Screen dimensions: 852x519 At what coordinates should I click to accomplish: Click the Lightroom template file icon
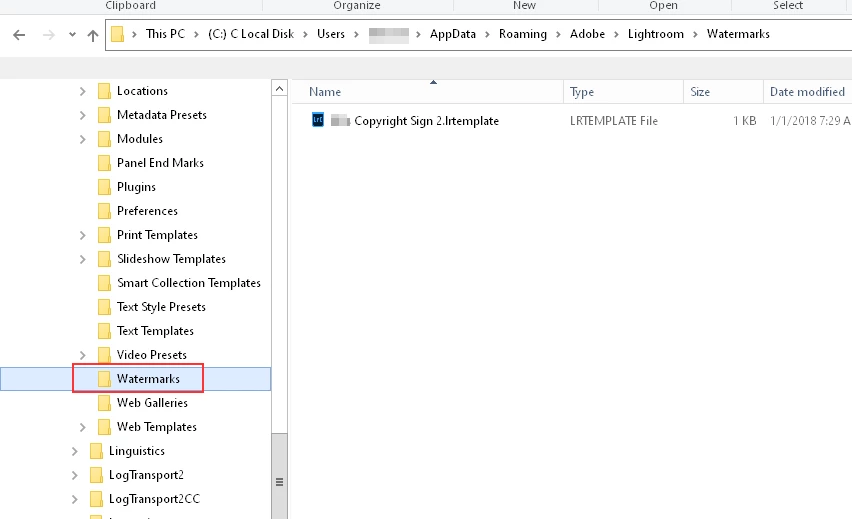point(318,120)
